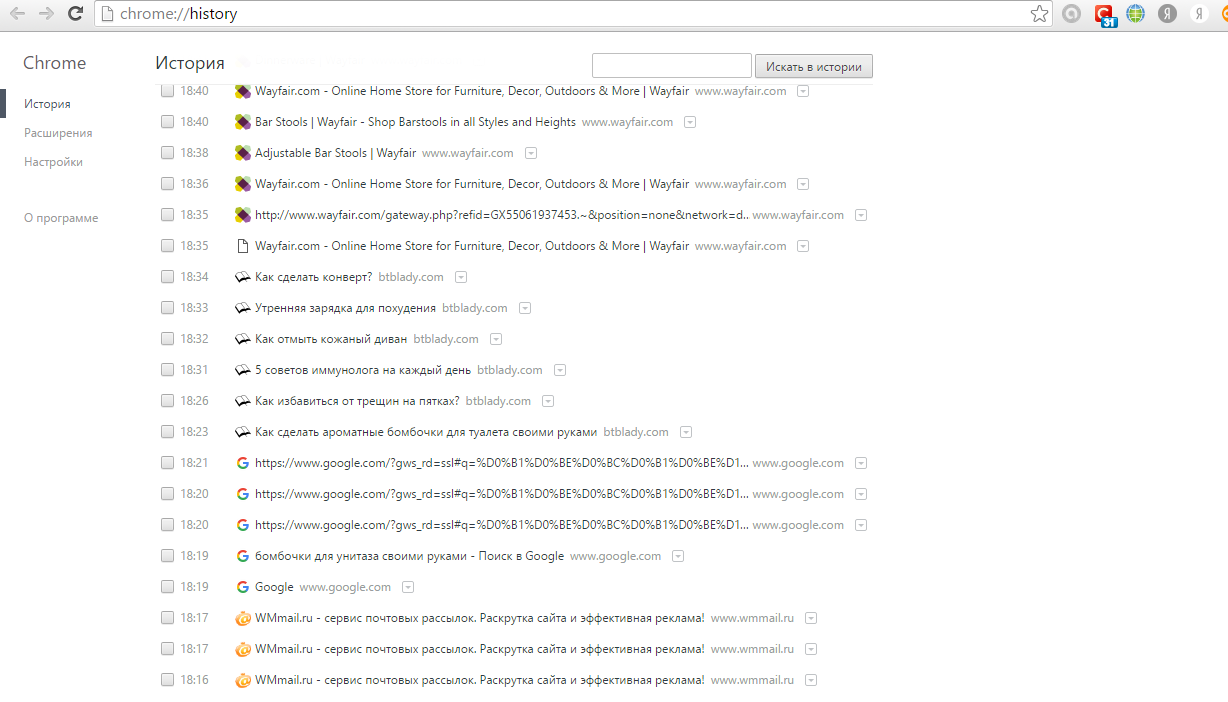Image resolution: width=1228 pixels, height=702 pixels.
Task: Click the white Я extension icon
Action: pos(1198,14)
